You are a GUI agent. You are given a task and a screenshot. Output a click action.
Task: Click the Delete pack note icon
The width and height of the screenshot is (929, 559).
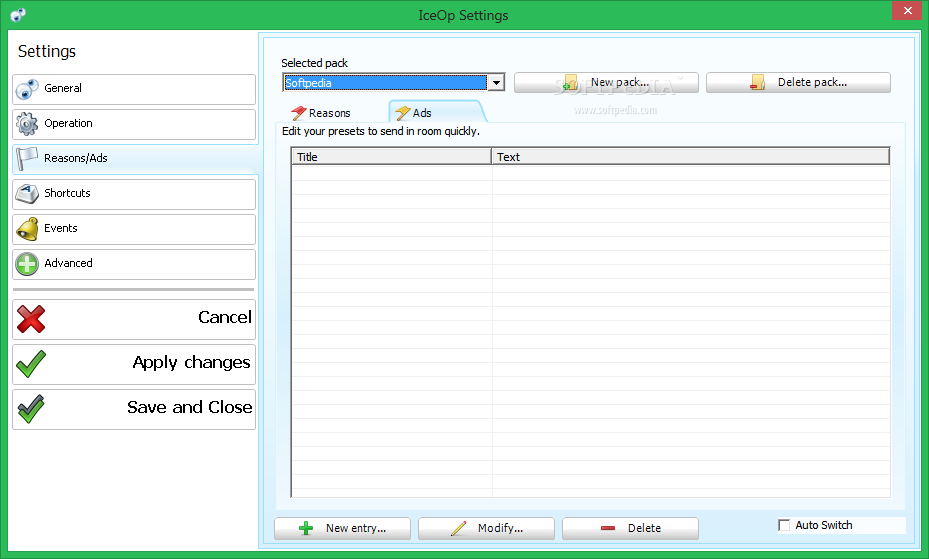pyautogui.click(x=757, y=82)
